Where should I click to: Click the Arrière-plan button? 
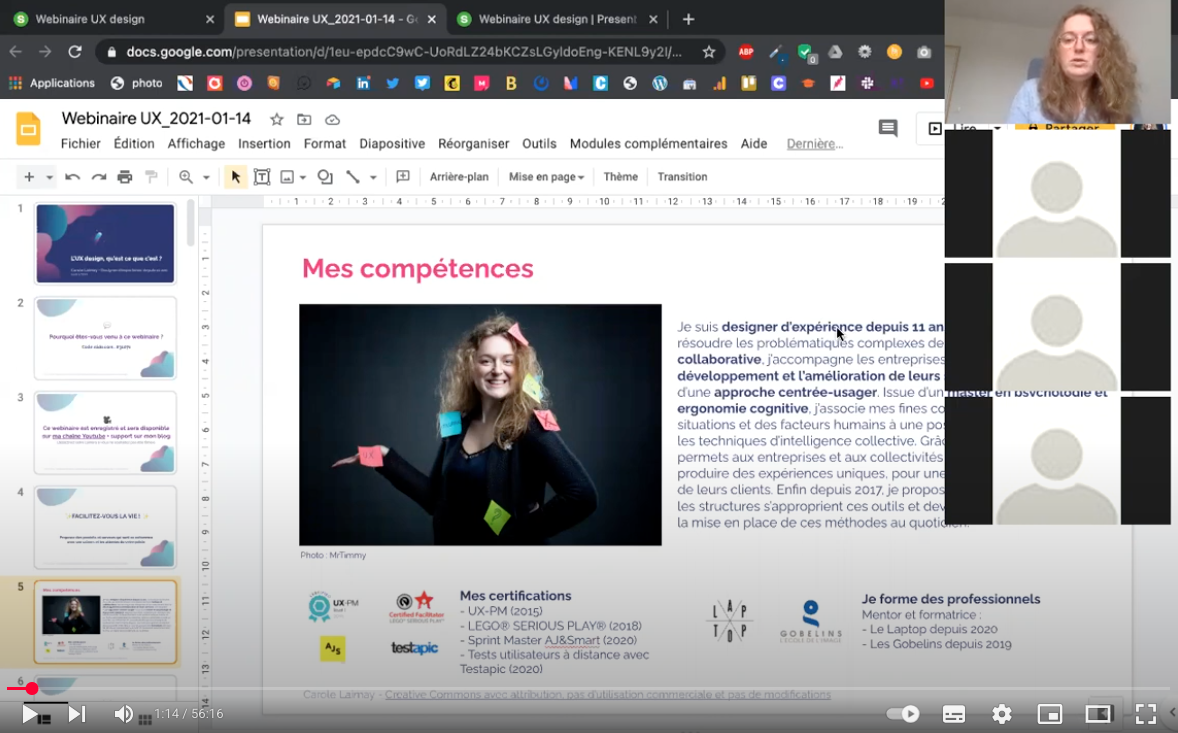point(459,177)
